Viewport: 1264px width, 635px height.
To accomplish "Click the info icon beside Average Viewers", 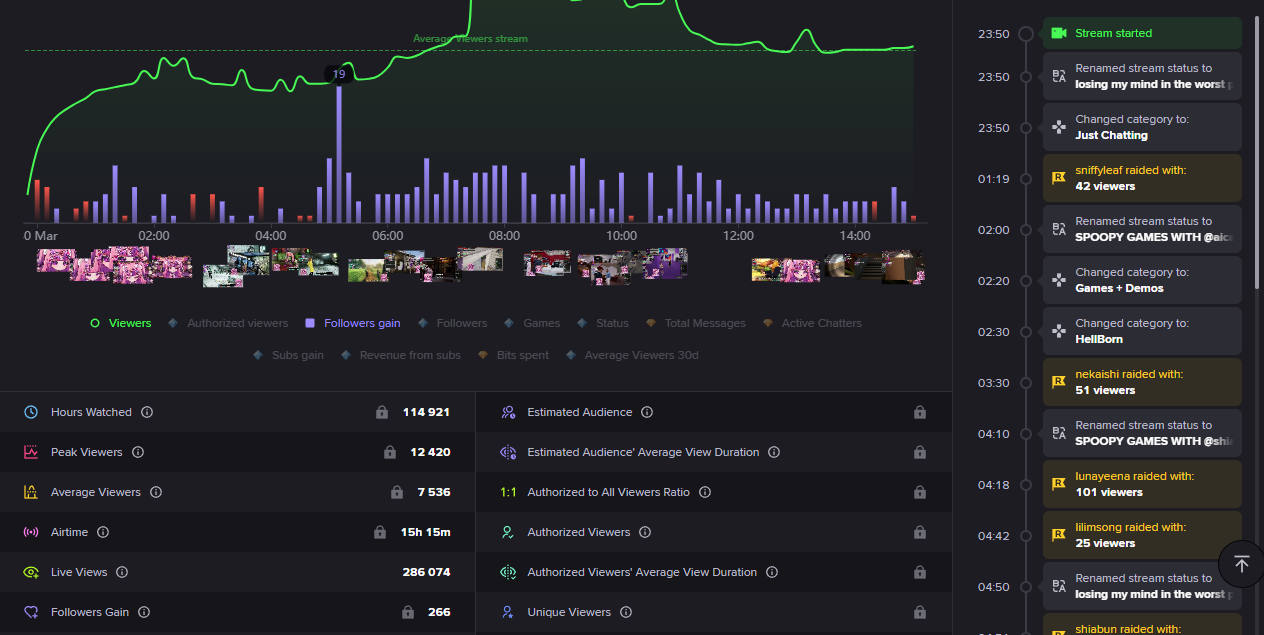I will [x=156, y=492].
